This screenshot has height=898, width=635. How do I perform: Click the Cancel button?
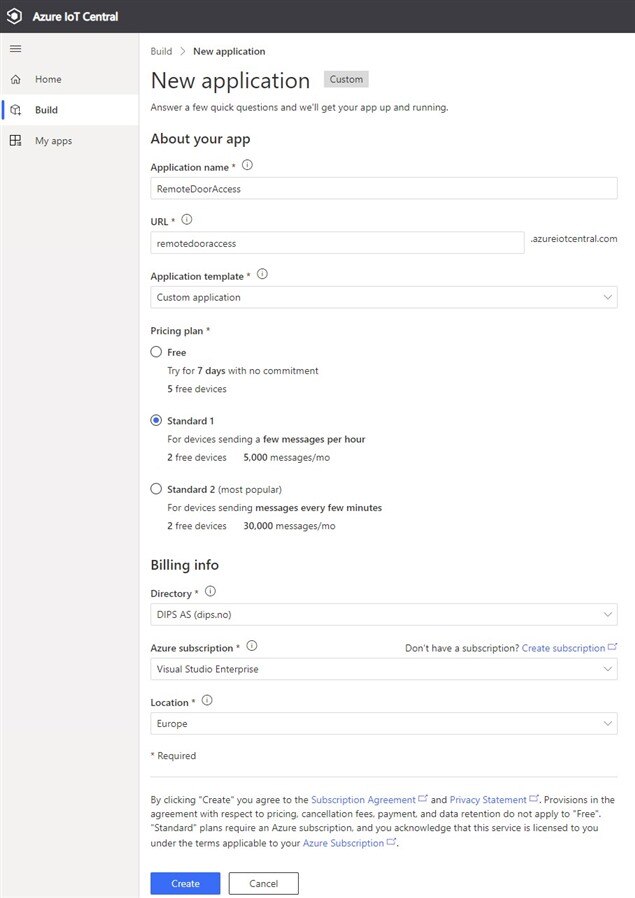coord(263,884)
